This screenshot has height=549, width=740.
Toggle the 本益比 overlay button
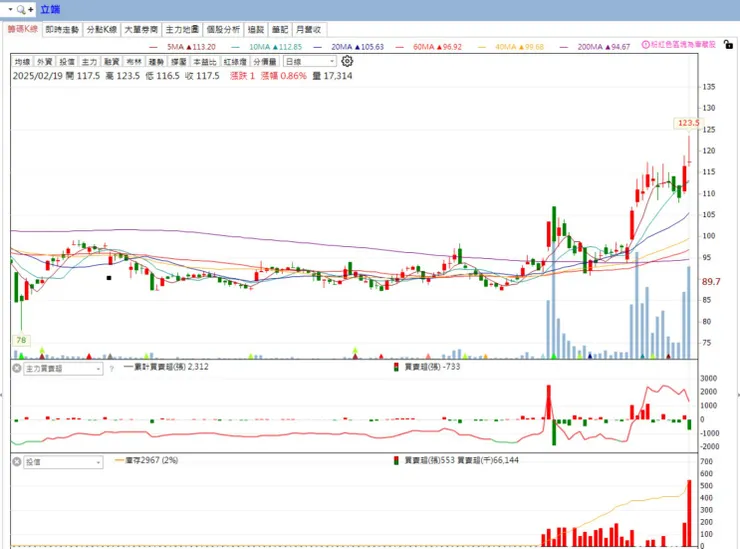pos(205,62)
